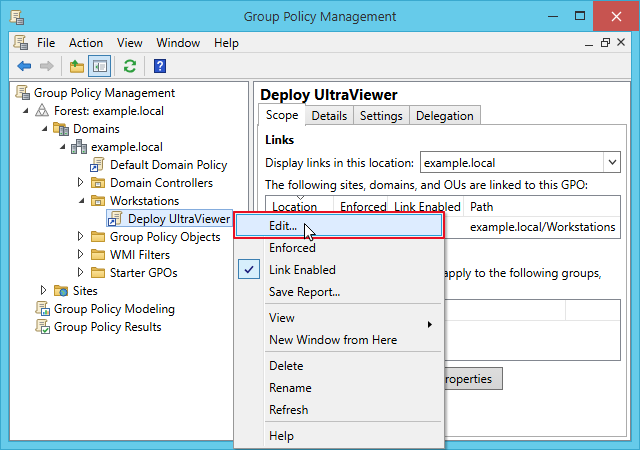The height and width of the screenshot is (450, 640).
Task: Click the green Refresh toolbar icon
Action: [130, 66]
